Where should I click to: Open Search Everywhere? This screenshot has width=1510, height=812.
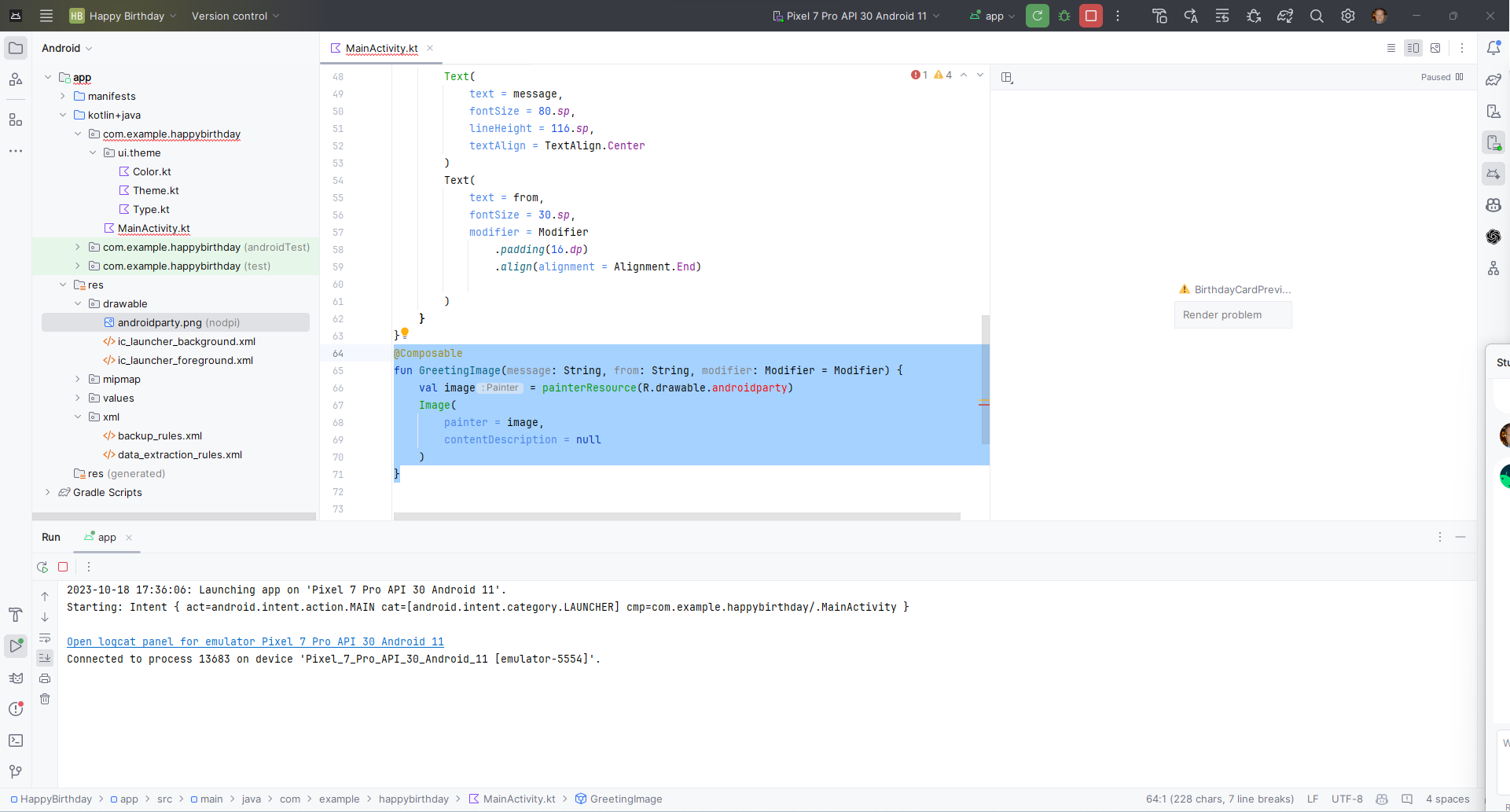(1317, 16)
